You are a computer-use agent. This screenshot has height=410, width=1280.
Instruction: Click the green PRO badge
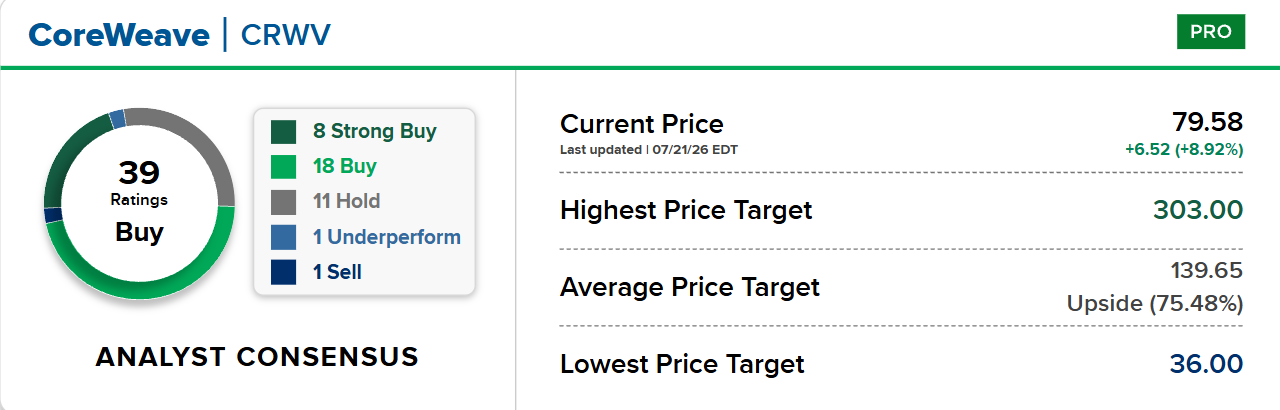tap(1211, 32)
